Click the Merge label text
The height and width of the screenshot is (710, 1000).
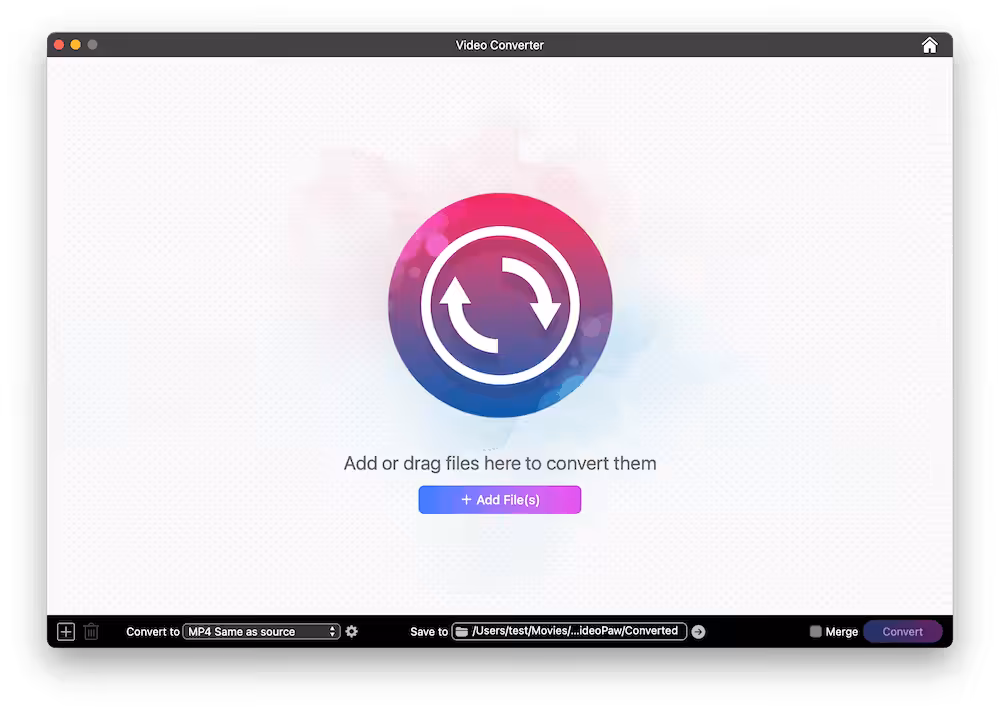[x=842, y=632]
